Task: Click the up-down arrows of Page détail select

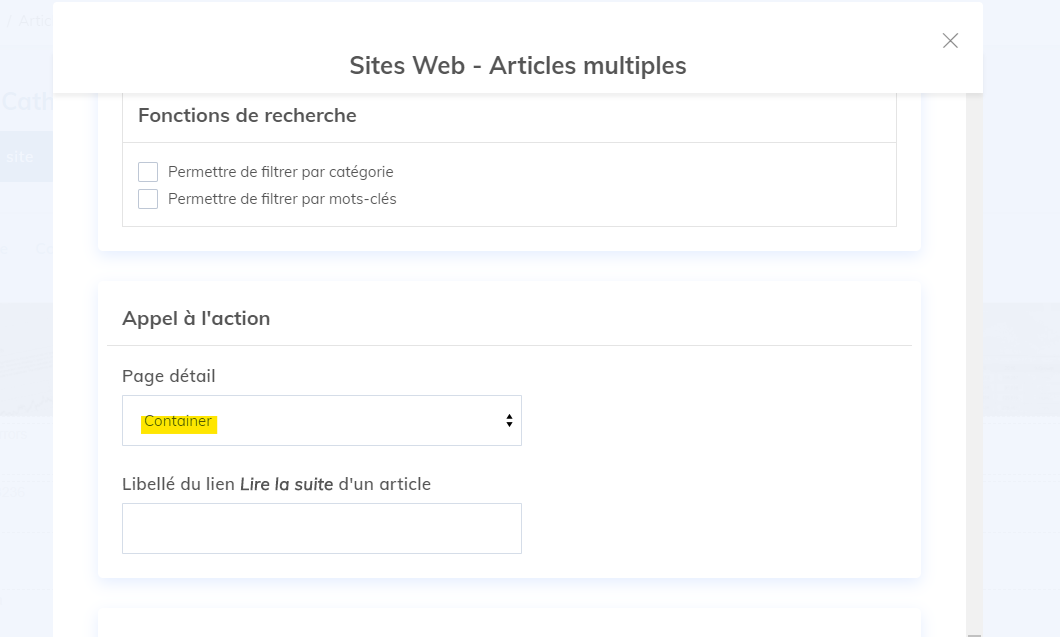Action: 509,421
